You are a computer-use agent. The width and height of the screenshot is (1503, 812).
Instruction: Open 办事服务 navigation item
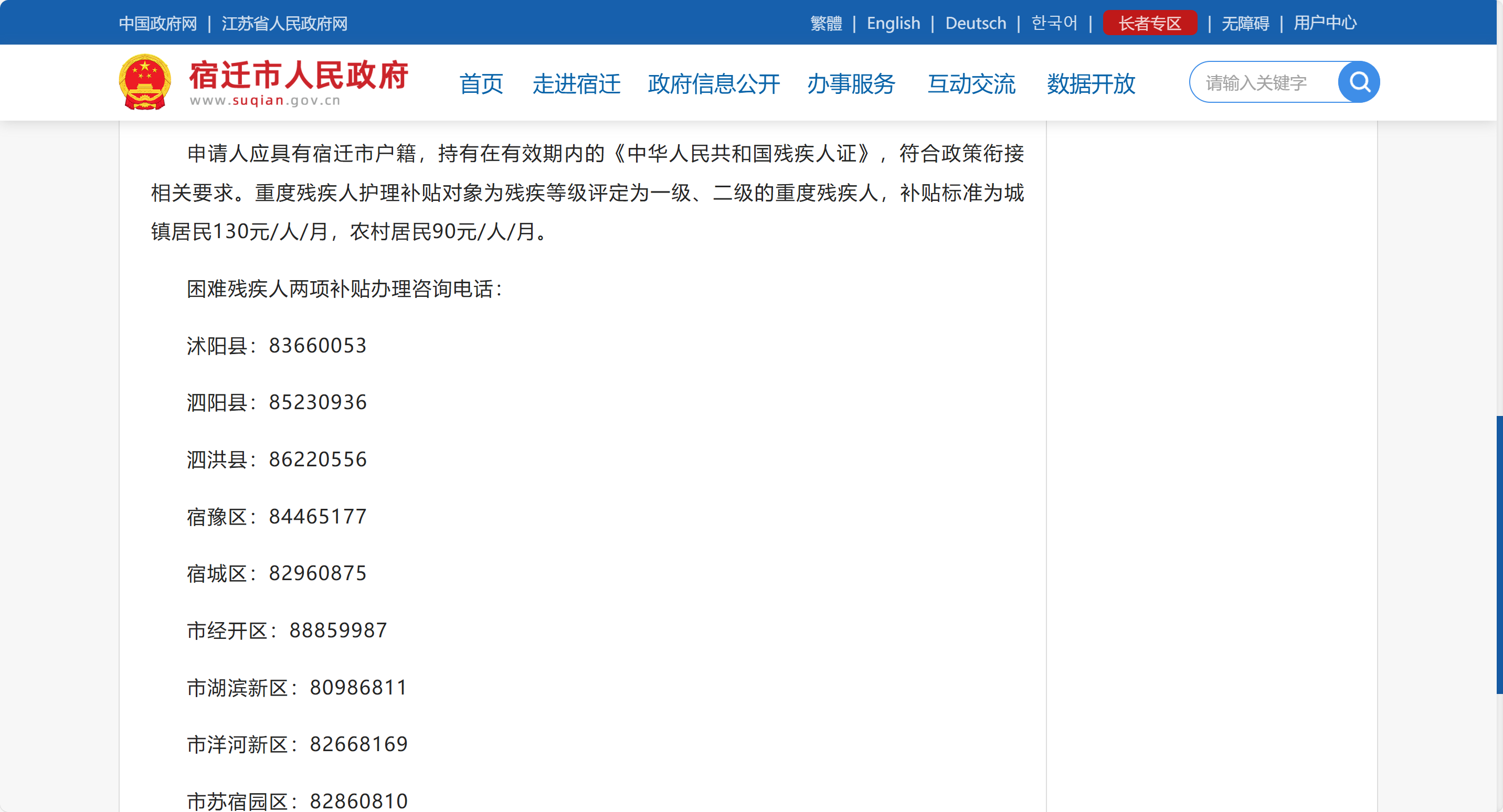[851, 84]
